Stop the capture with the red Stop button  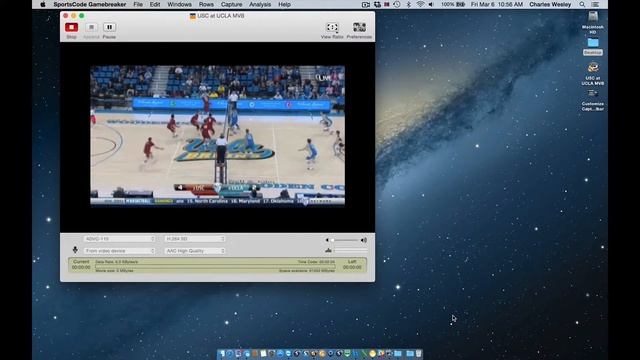(x=71, y=27)
